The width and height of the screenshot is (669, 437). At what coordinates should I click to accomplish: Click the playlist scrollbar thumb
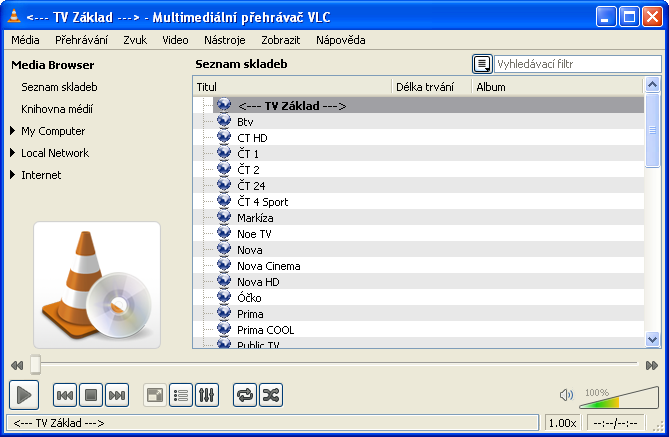pyautogui.click(x=652, y=130)
